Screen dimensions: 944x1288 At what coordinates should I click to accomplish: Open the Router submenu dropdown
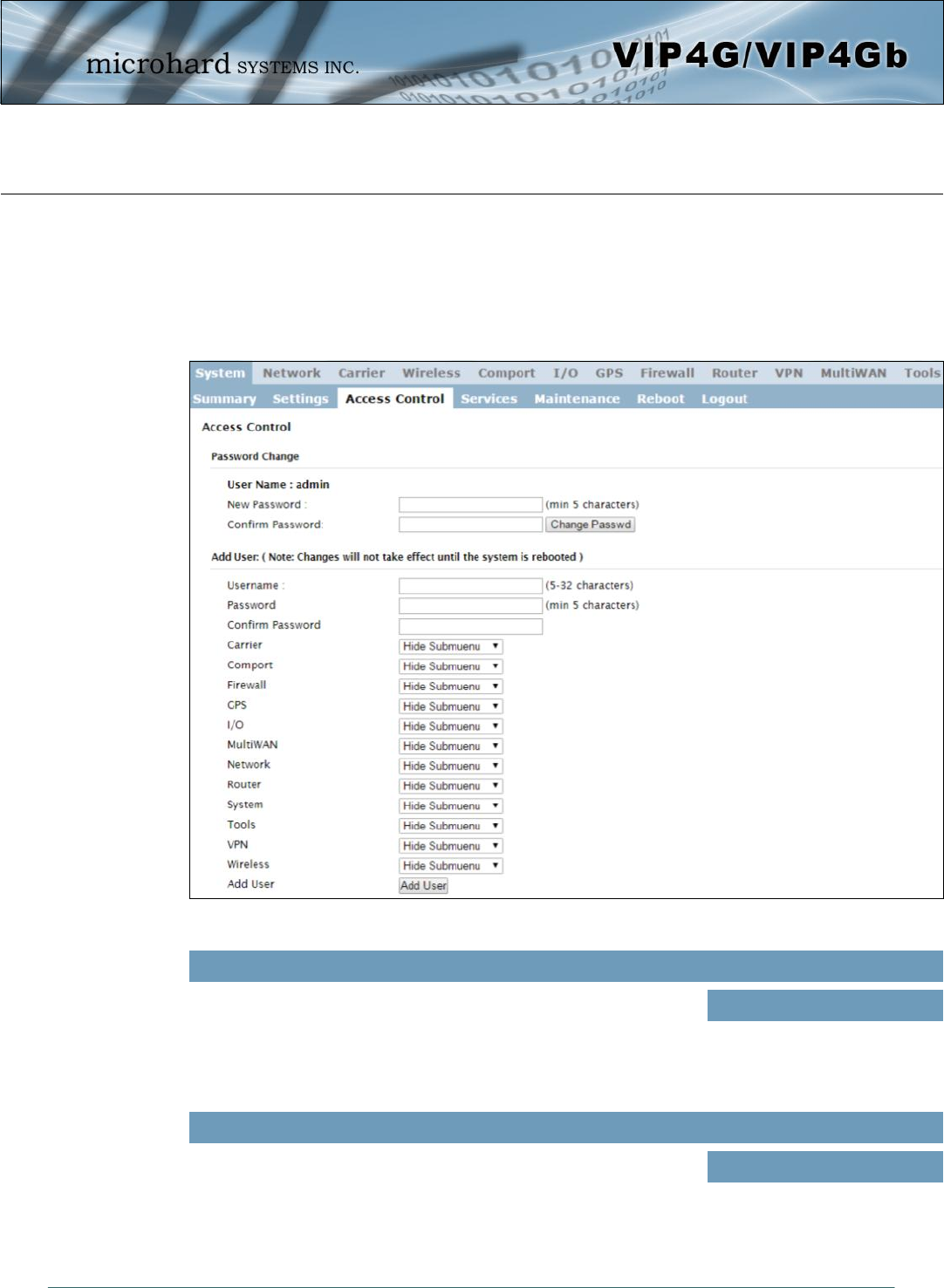click(x=451, y=787)
